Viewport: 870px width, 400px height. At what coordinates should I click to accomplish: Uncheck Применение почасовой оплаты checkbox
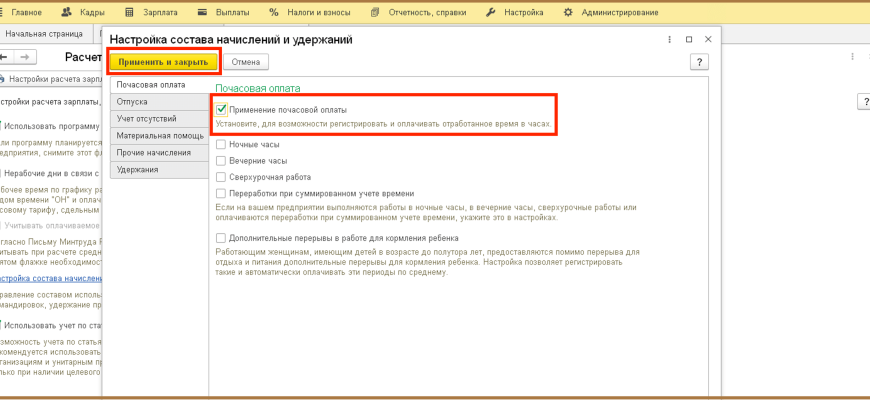pos(221,108)
